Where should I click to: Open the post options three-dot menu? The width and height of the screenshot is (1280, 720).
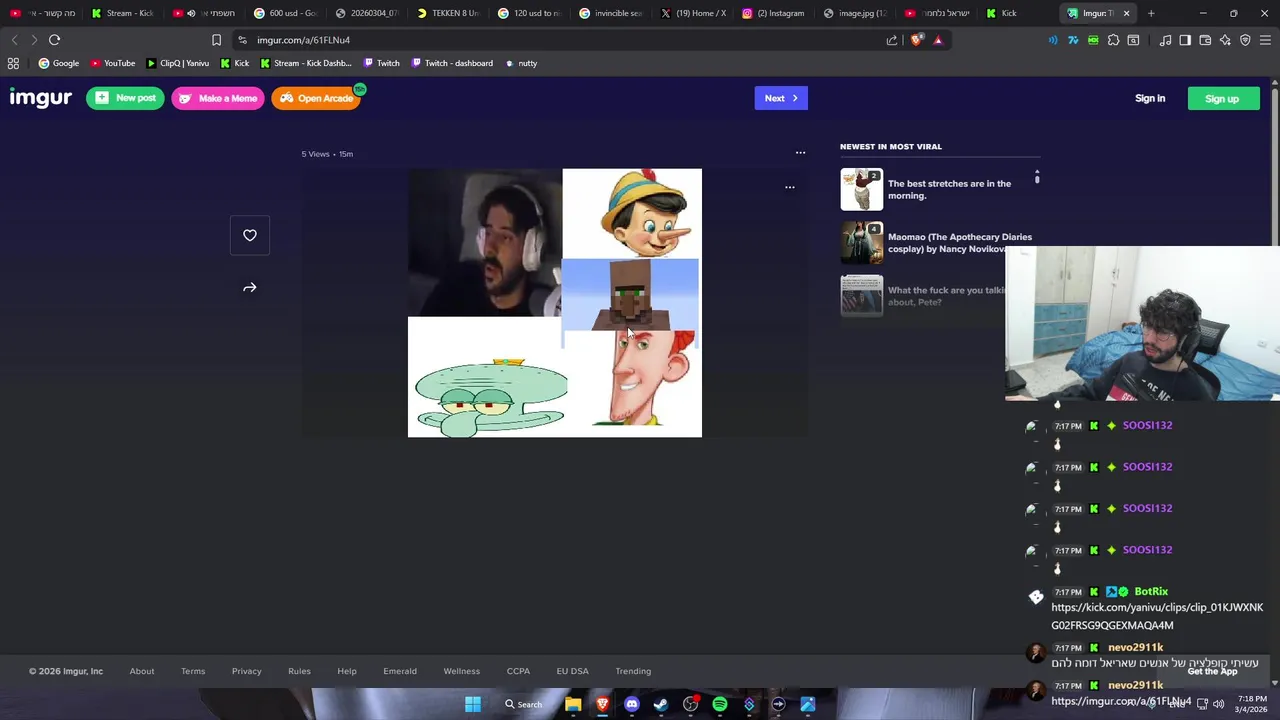(800, 153)
